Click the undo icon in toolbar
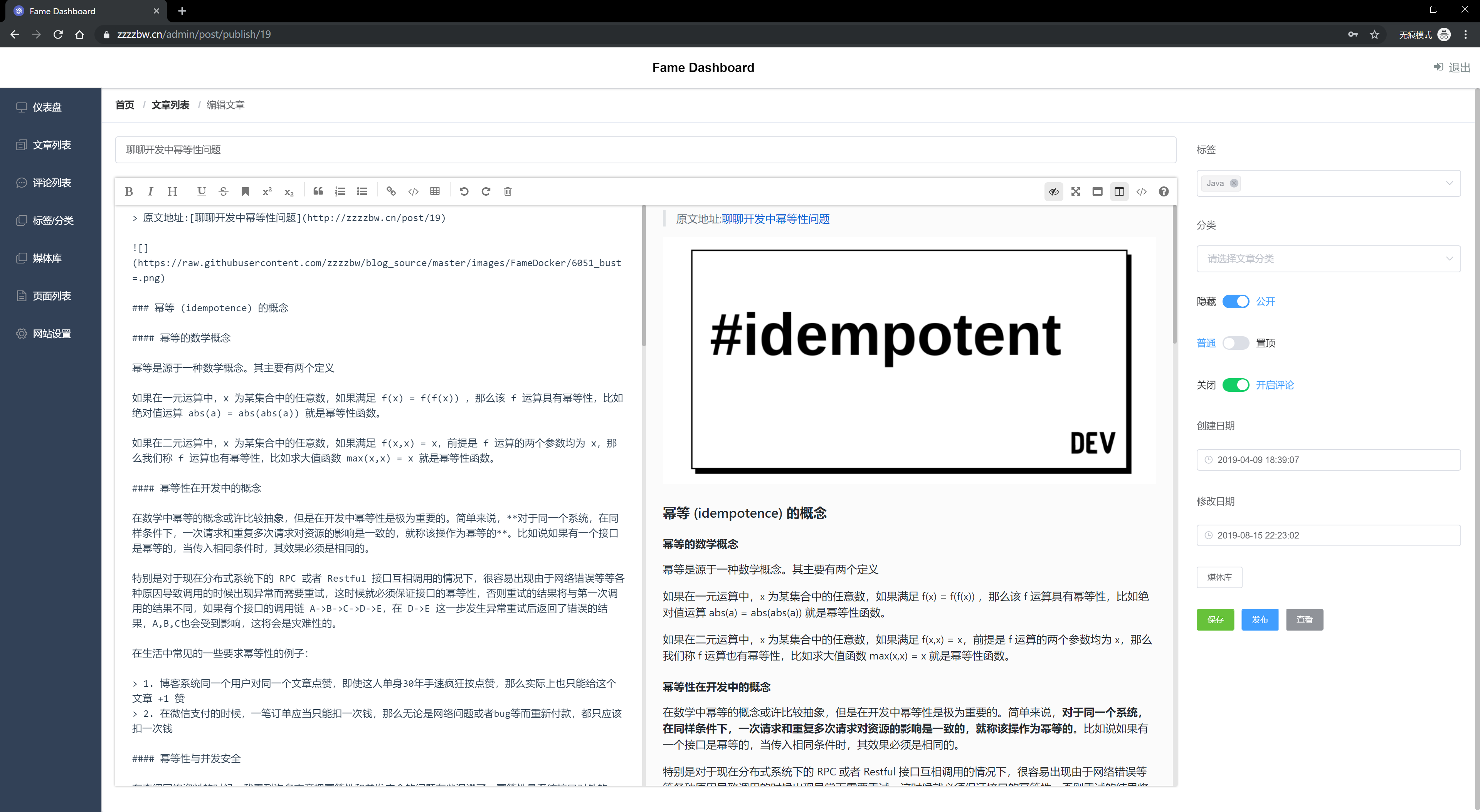This screenshot has height=812, width=1480. coord(464,191)
